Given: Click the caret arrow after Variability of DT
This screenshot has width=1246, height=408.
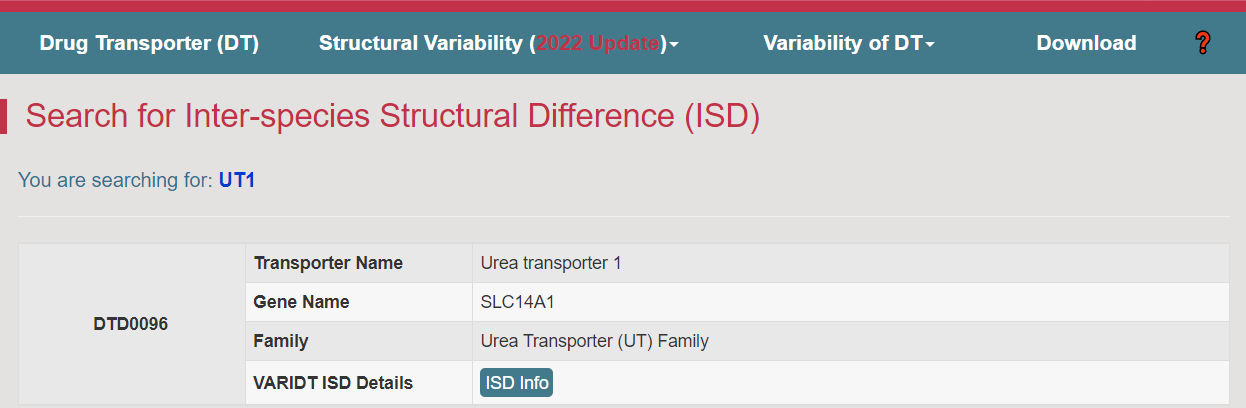Looking at the screenshot, I should pos(930,45).
